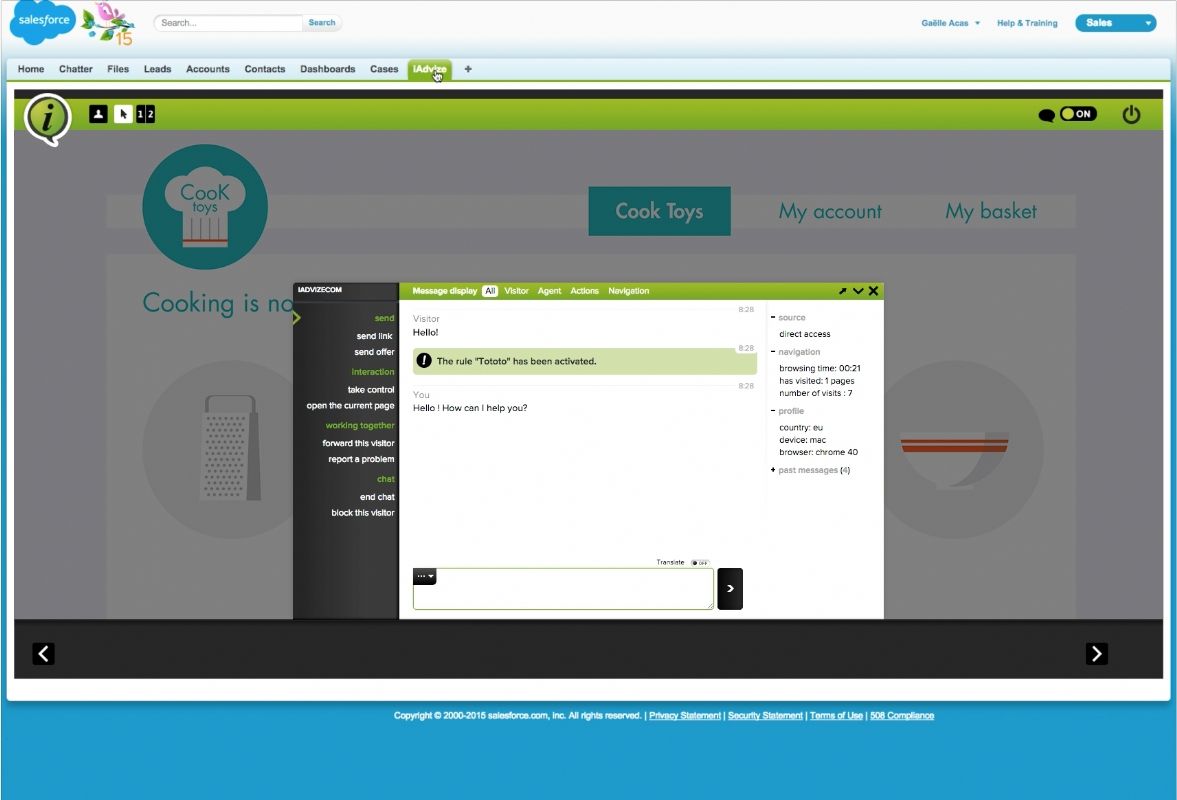Show All messages filter
The width and height of the screenshot is (1177, 800).
tap(489, 291)
